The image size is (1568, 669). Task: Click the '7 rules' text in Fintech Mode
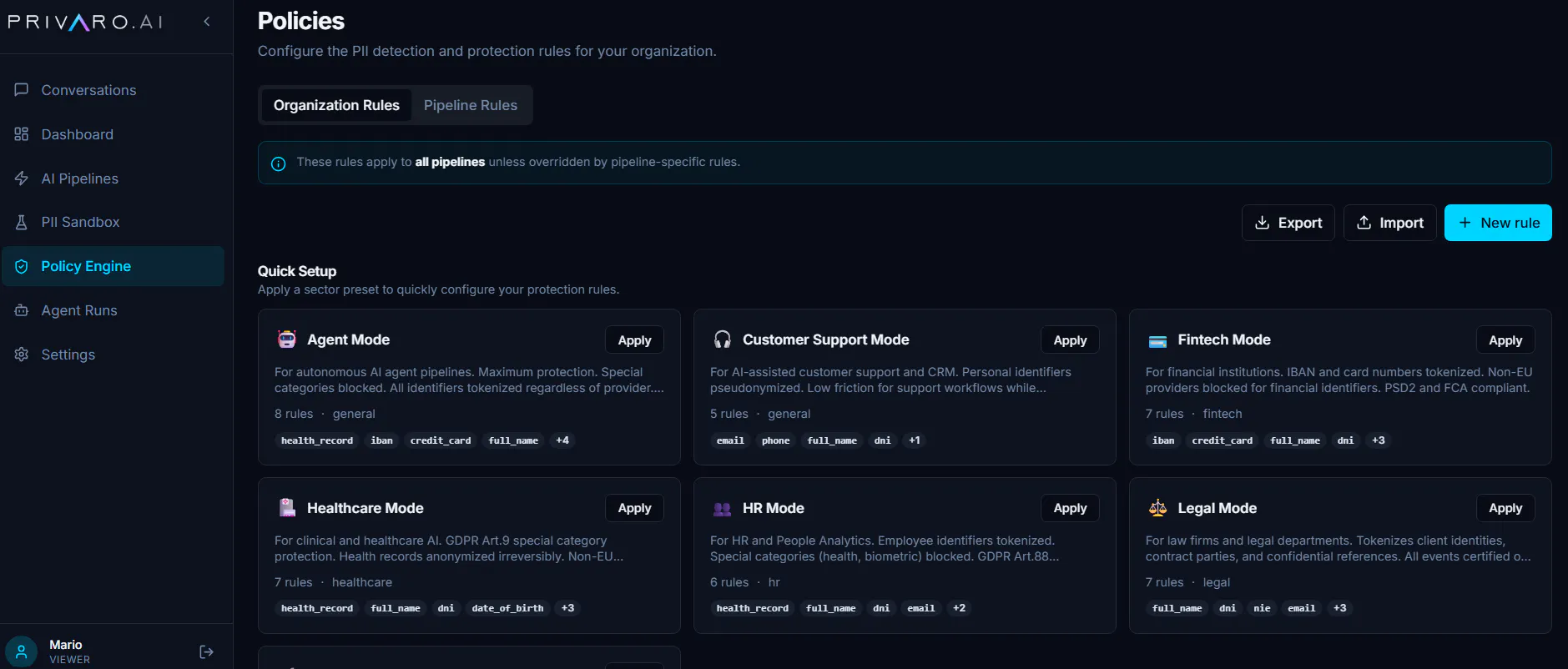(1164, 414)
